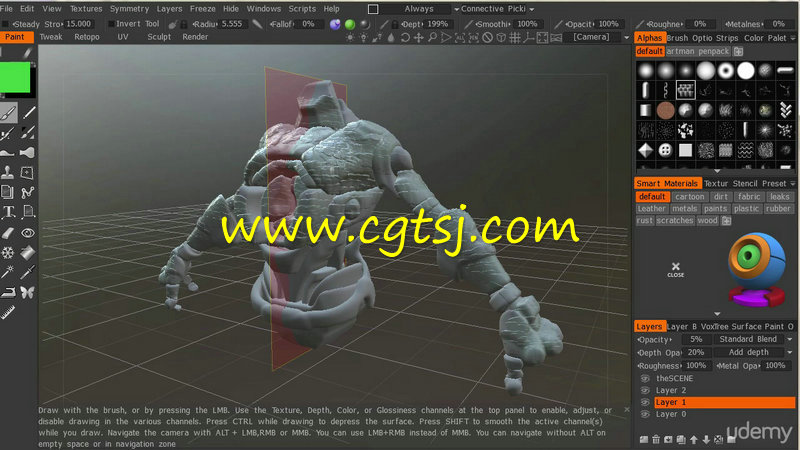
Task: Switch to the Retopo room tab
Action: (x=87, y=37)
